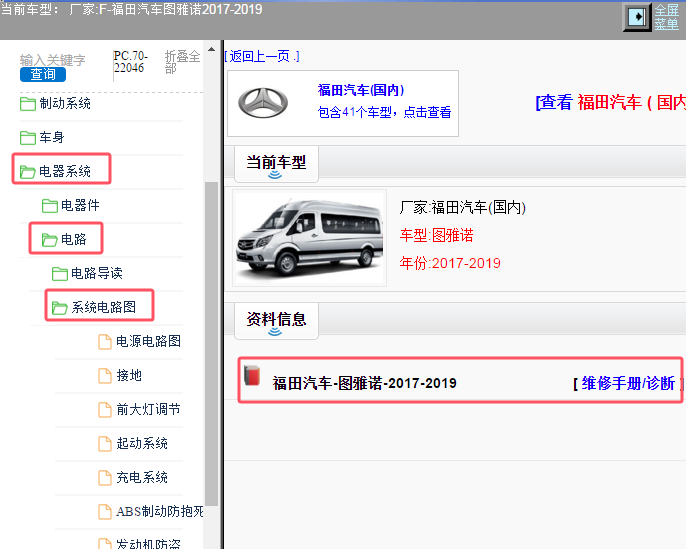Screen dimensions: 686x549
Task: Select the 电器件 tree label
Action: (80, 205)
